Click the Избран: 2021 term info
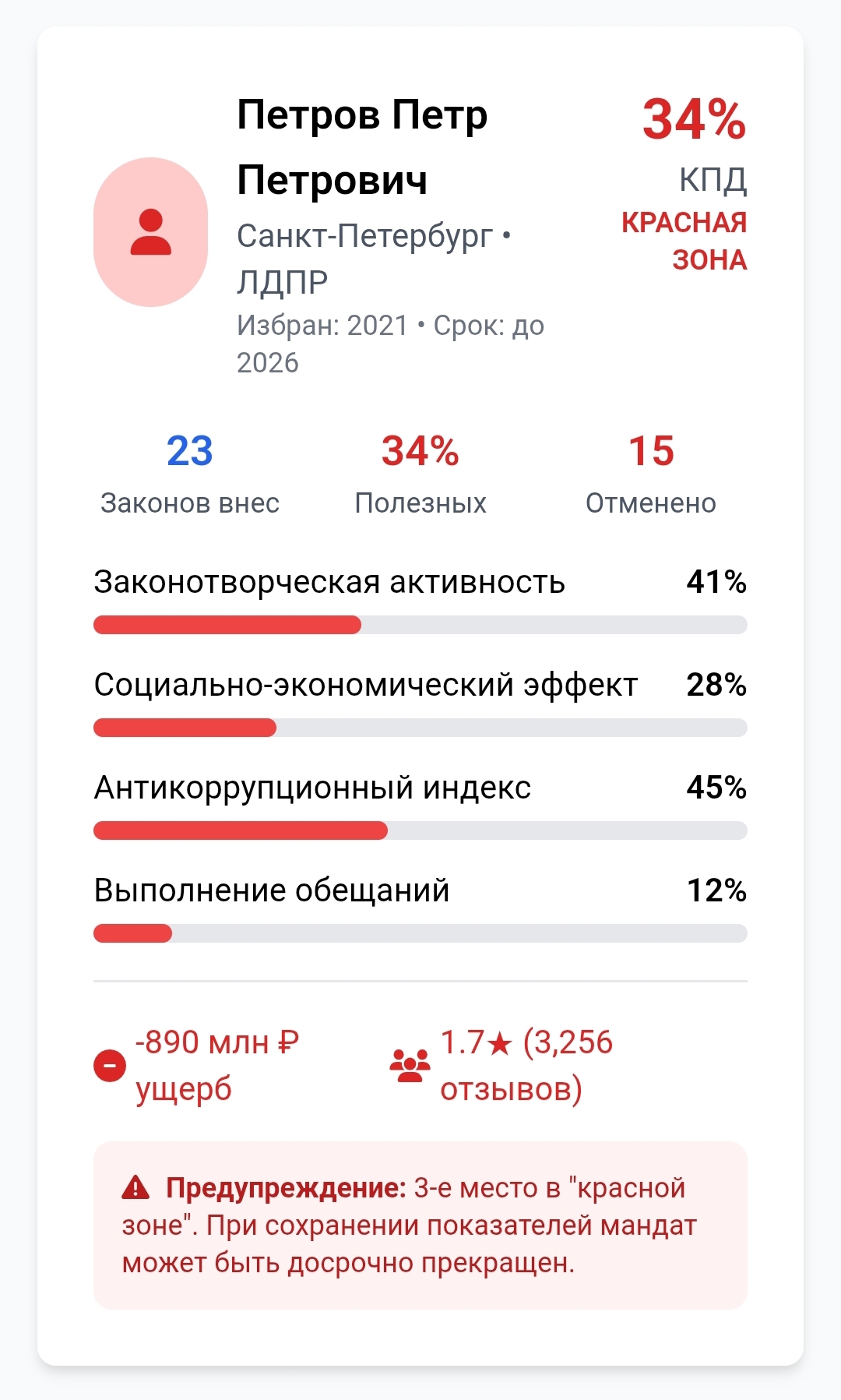 [x=390, y=344]
